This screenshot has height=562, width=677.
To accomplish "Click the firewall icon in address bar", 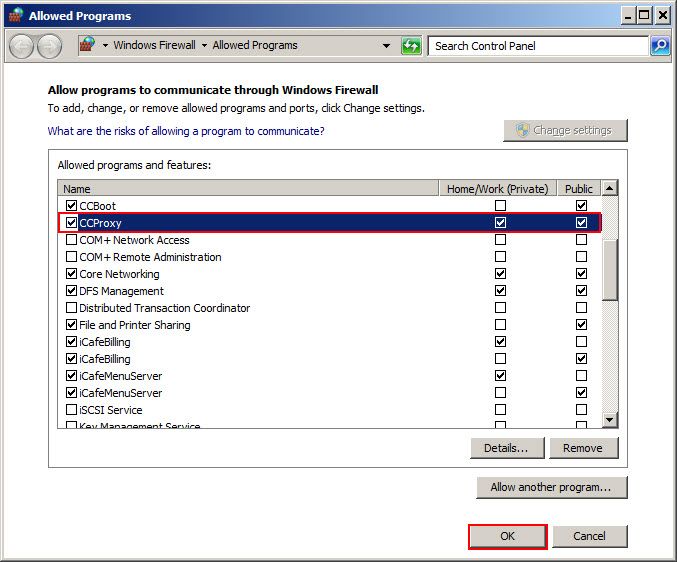I will (88, 45).
